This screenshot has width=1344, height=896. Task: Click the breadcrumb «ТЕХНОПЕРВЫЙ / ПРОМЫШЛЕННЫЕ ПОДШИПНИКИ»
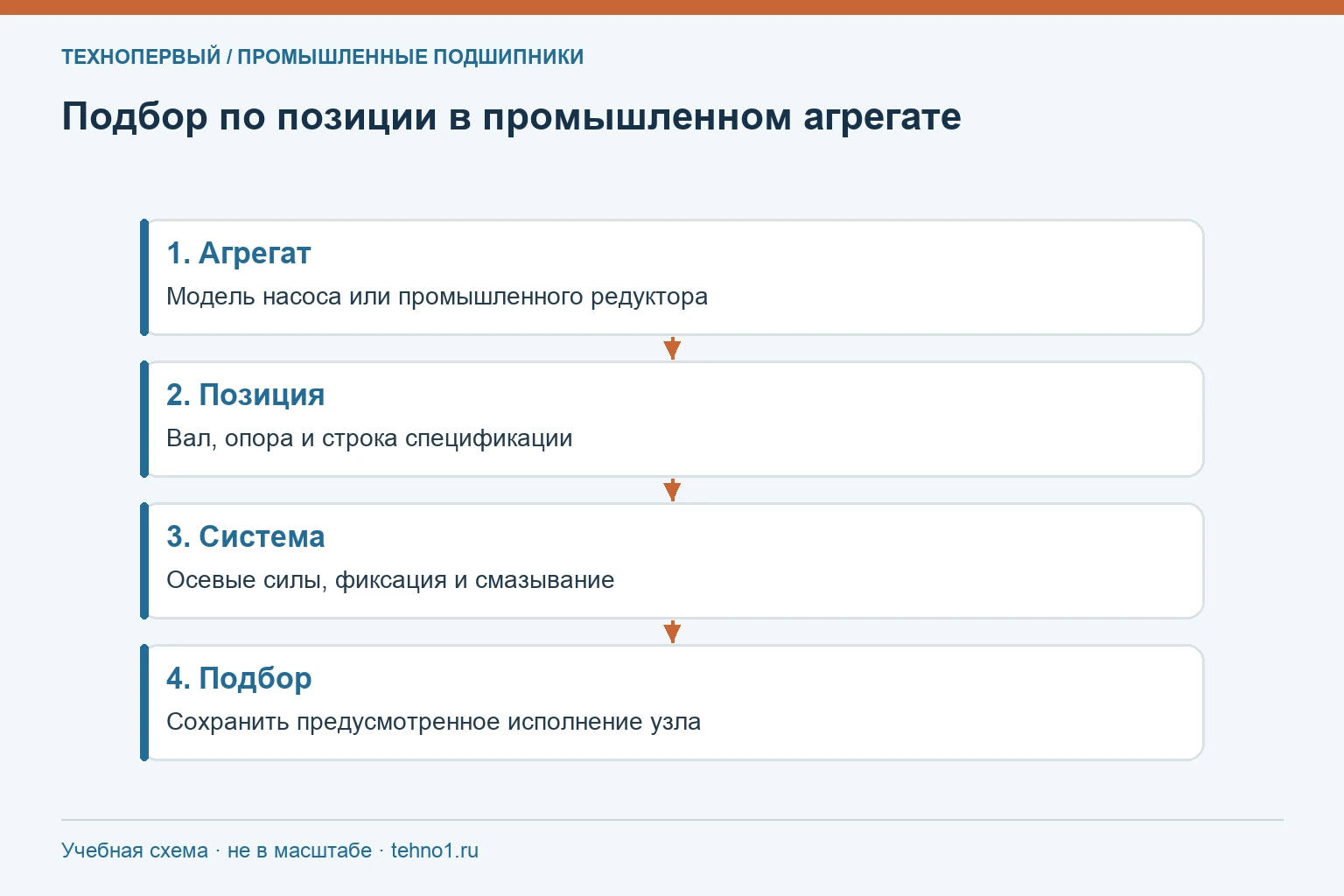tap(322, 57)
